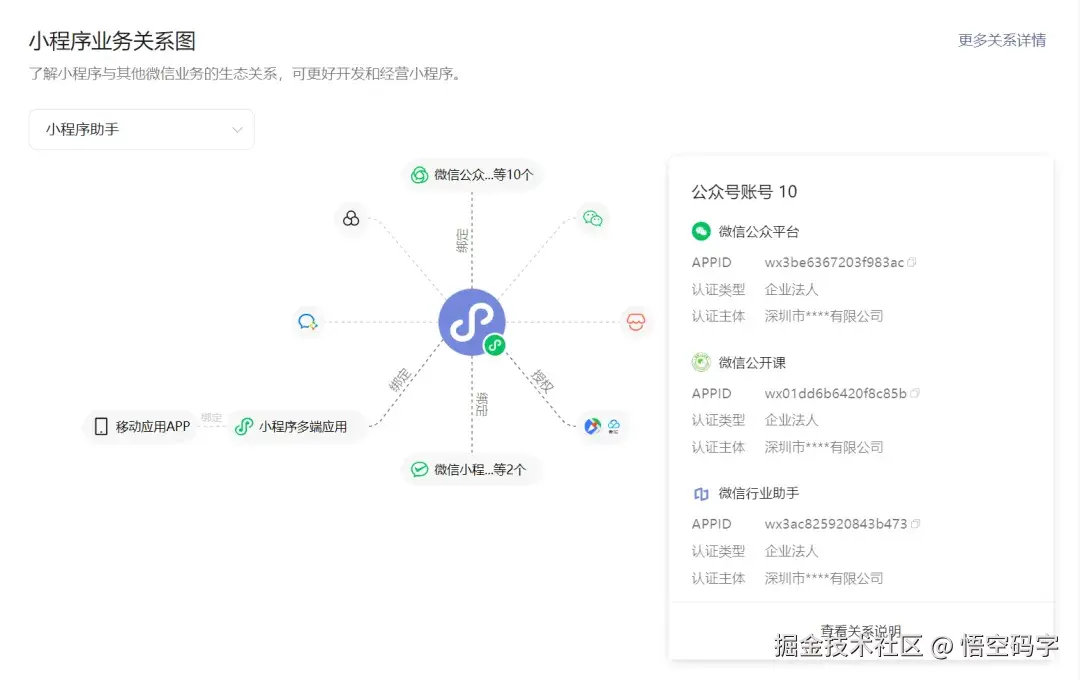Click the central mini program icon

point(471,322)
